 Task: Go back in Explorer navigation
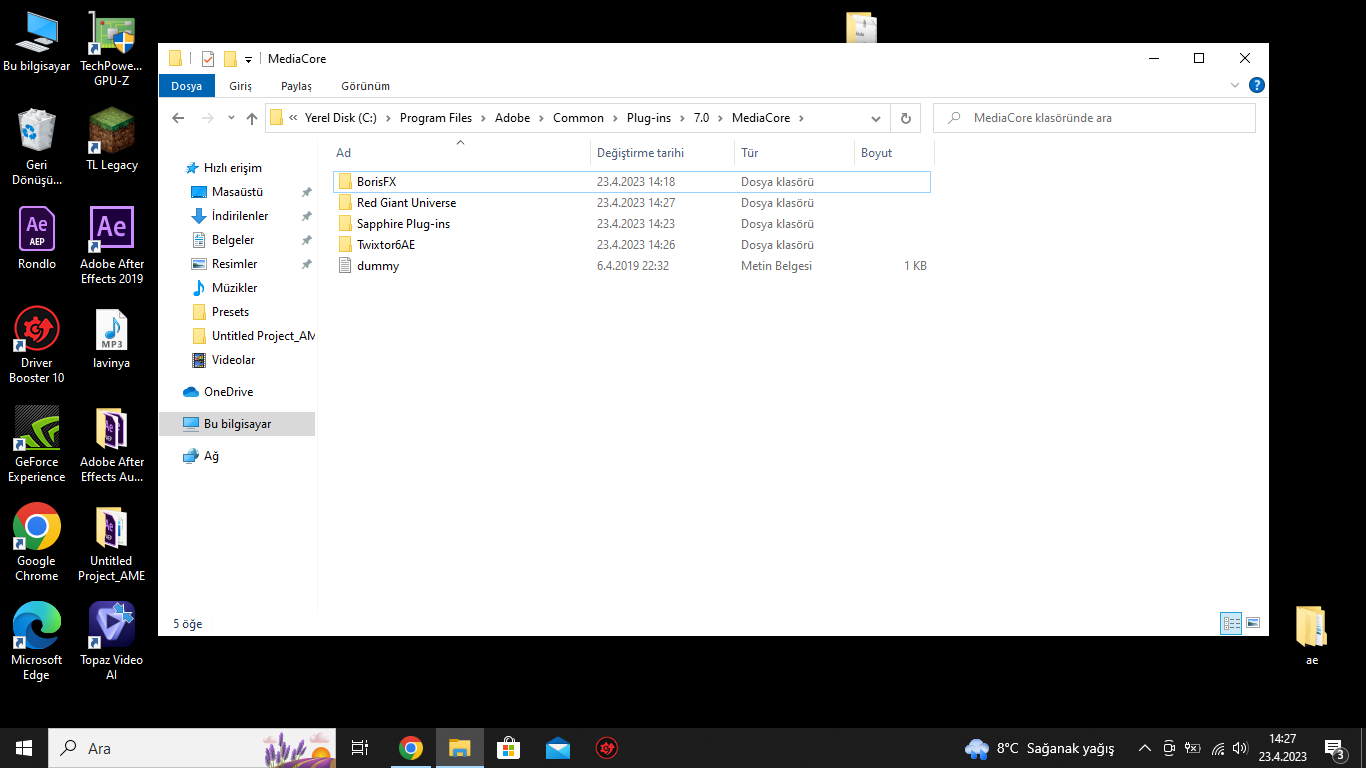178,118
